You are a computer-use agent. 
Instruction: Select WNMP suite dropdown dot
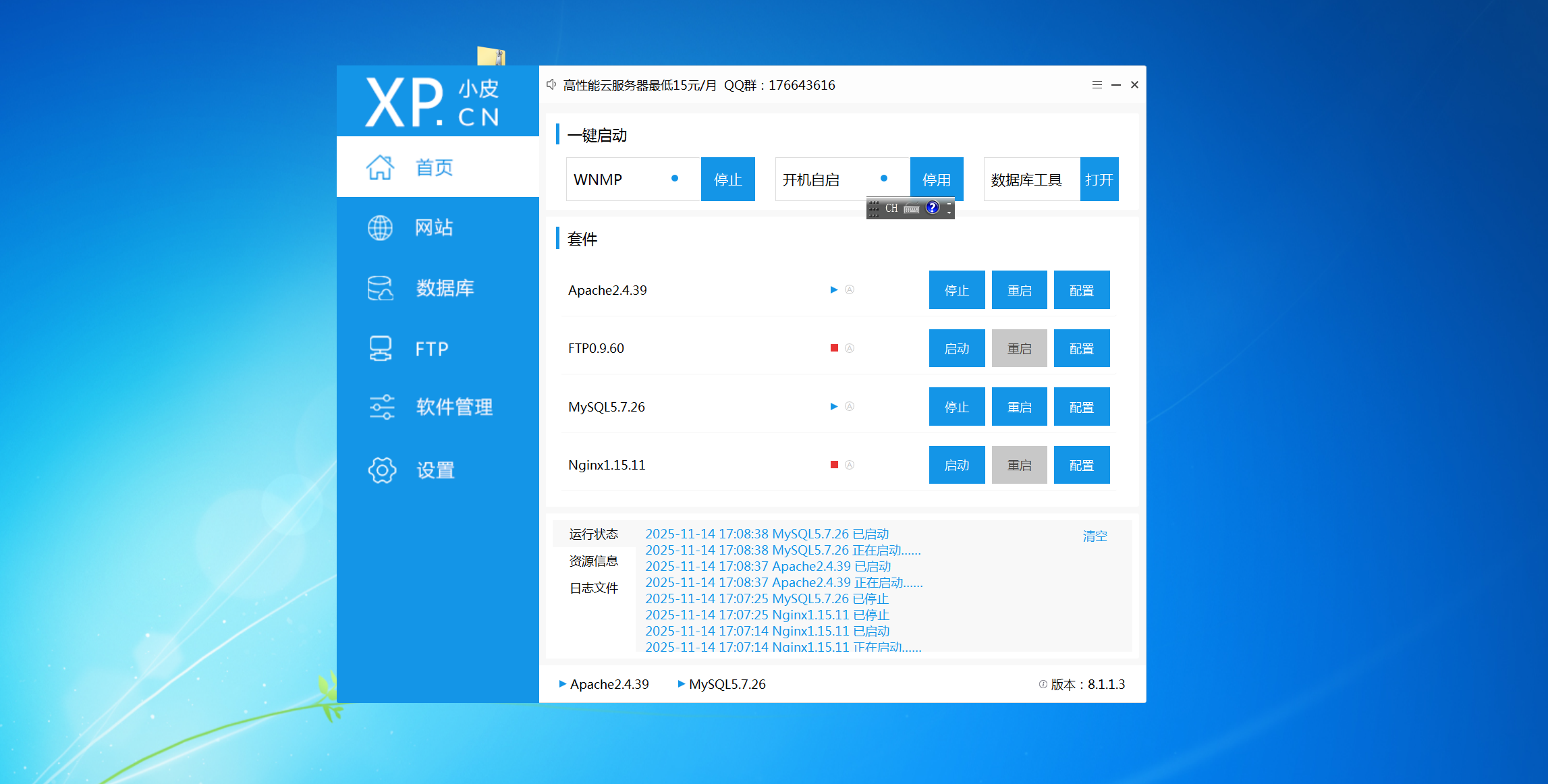coord(674,179)
